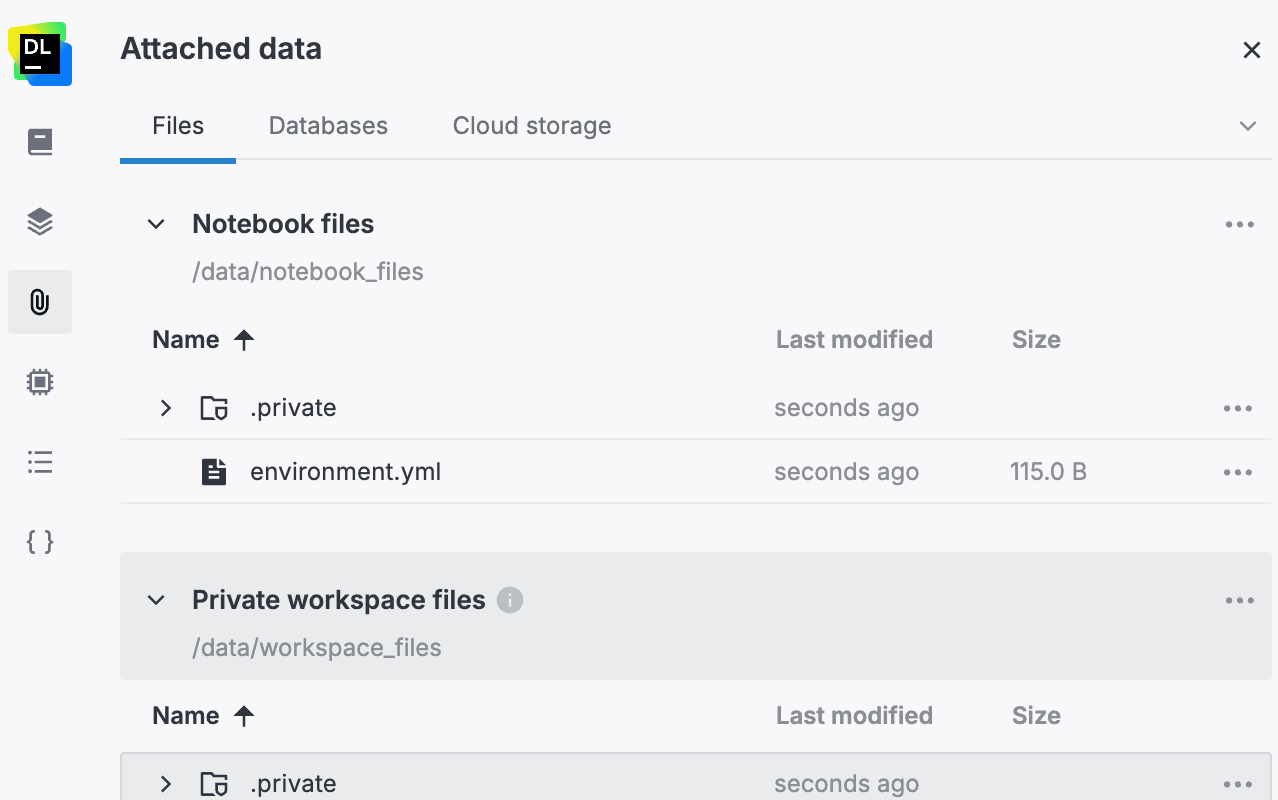
Task: Open the curly braces variables icon
Action: [x=40, y=542]
